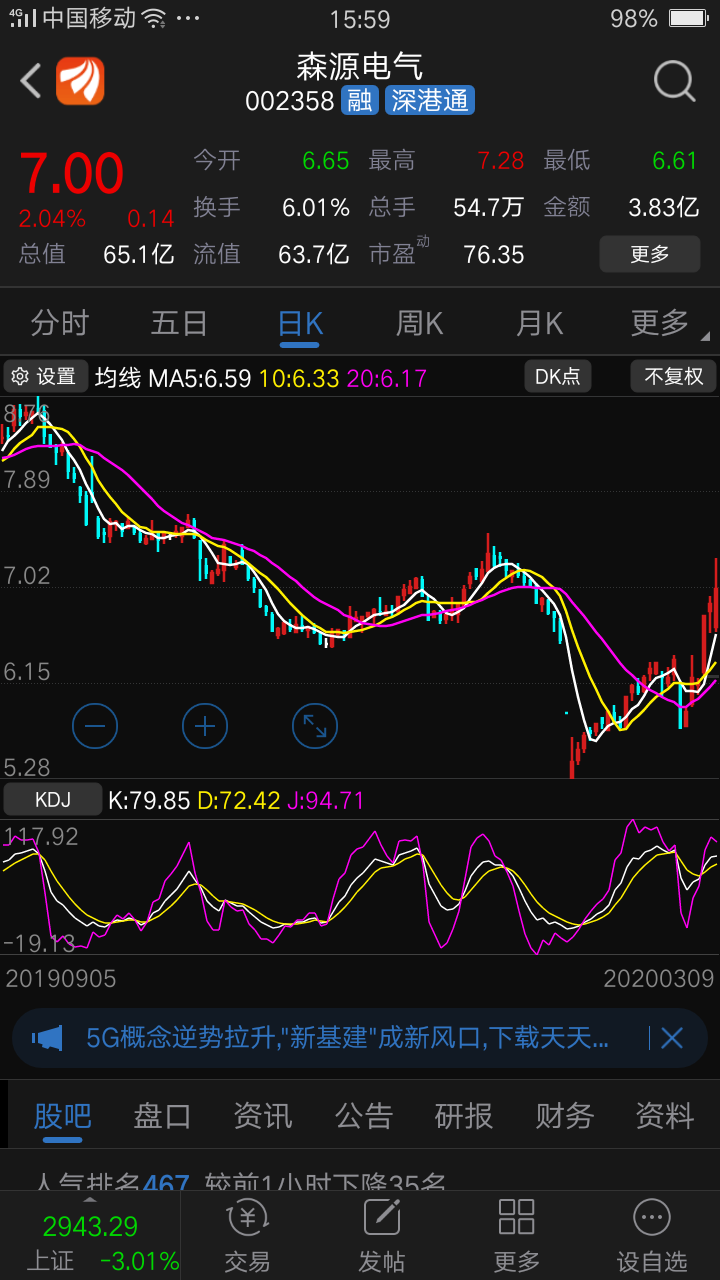The width and height of the screenshot is (720, 1280).
Task: Tap the WiFi icon in status bar
Action: click(153, 19)
